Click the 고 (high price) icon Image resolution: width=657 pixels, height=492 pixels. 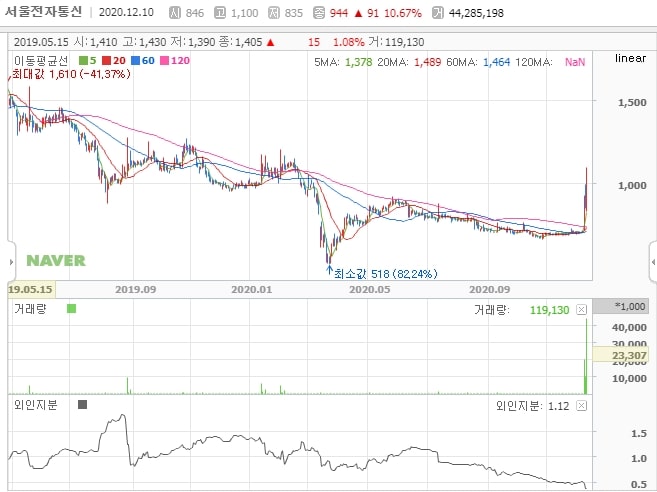tap(220, 13)
